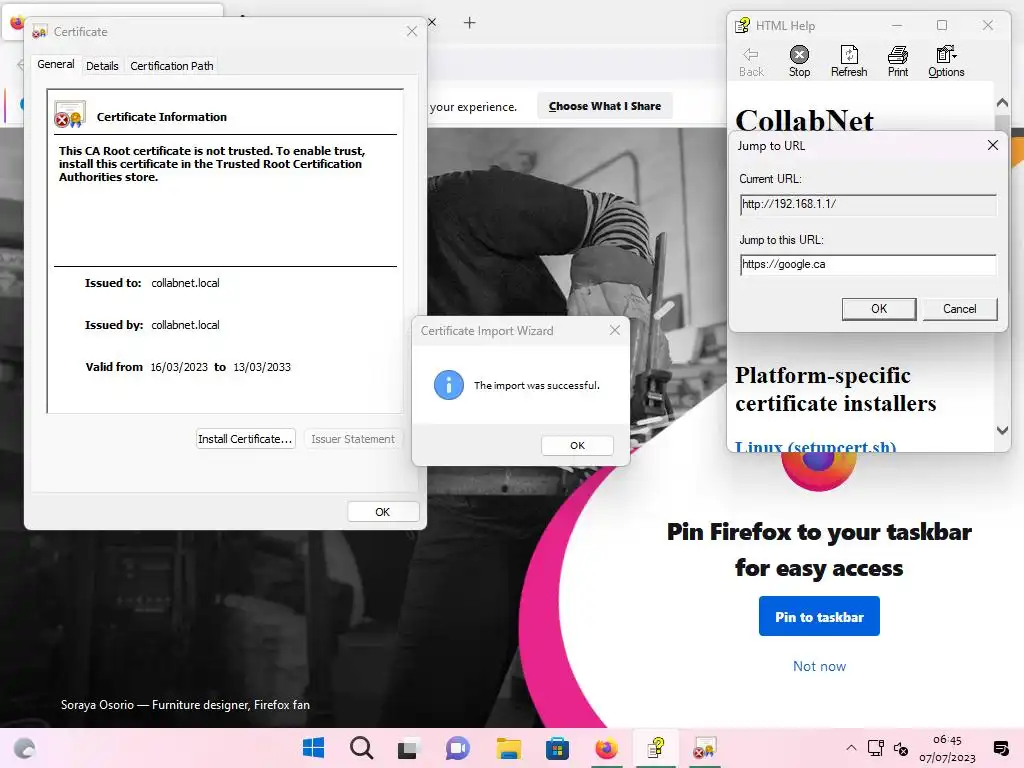Open Microsoft Store from taskbar

coord(557,748)
